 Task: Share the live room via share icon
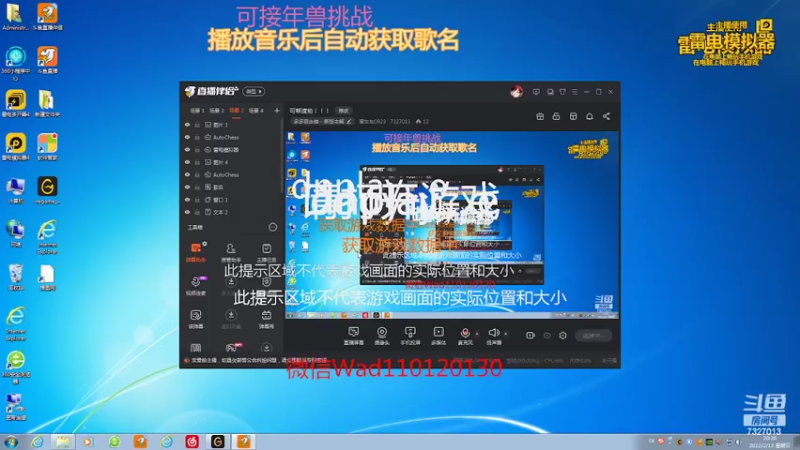tap(606, 117)
